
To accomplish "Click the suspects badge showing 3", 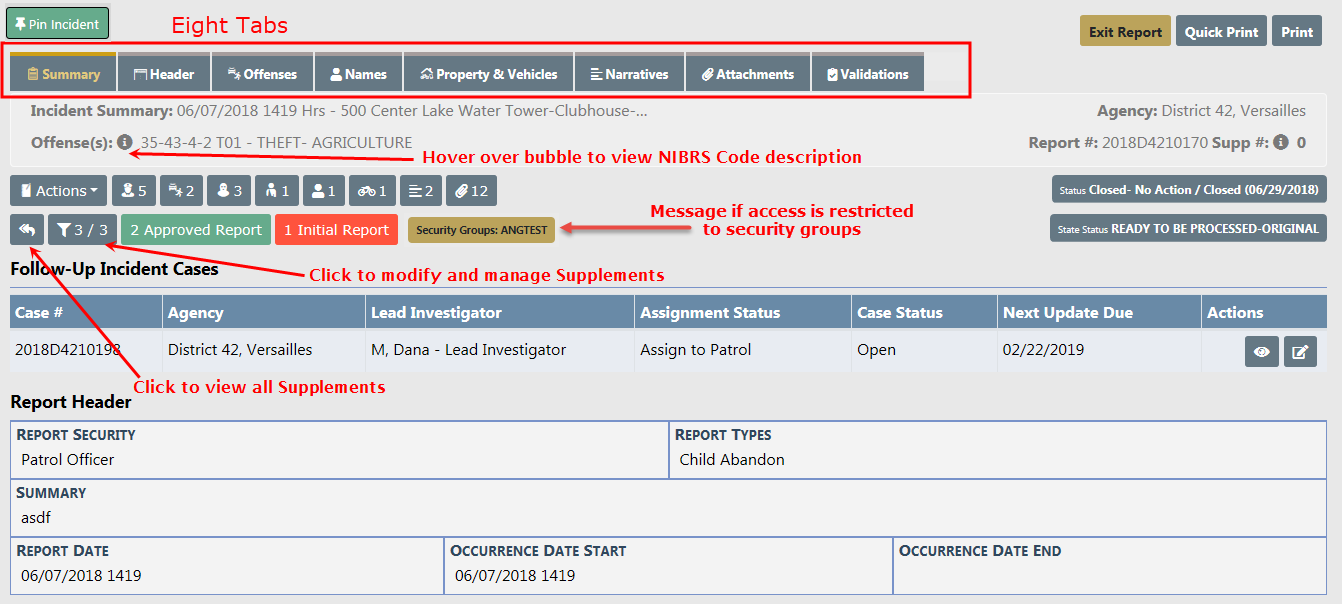I will click(230, 191).
